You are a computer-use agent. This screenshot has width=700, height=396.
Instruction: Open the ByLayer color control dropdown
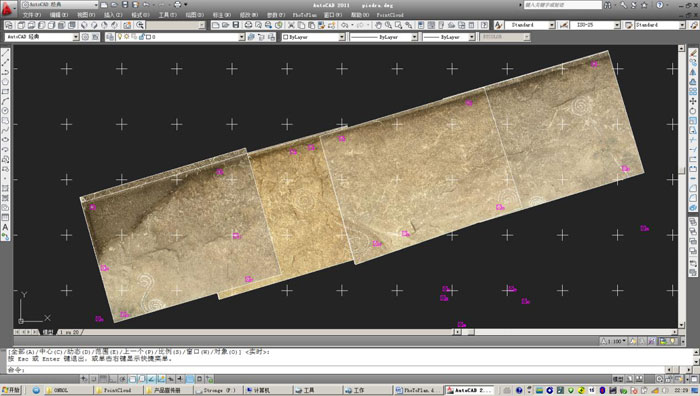point(342,37)
